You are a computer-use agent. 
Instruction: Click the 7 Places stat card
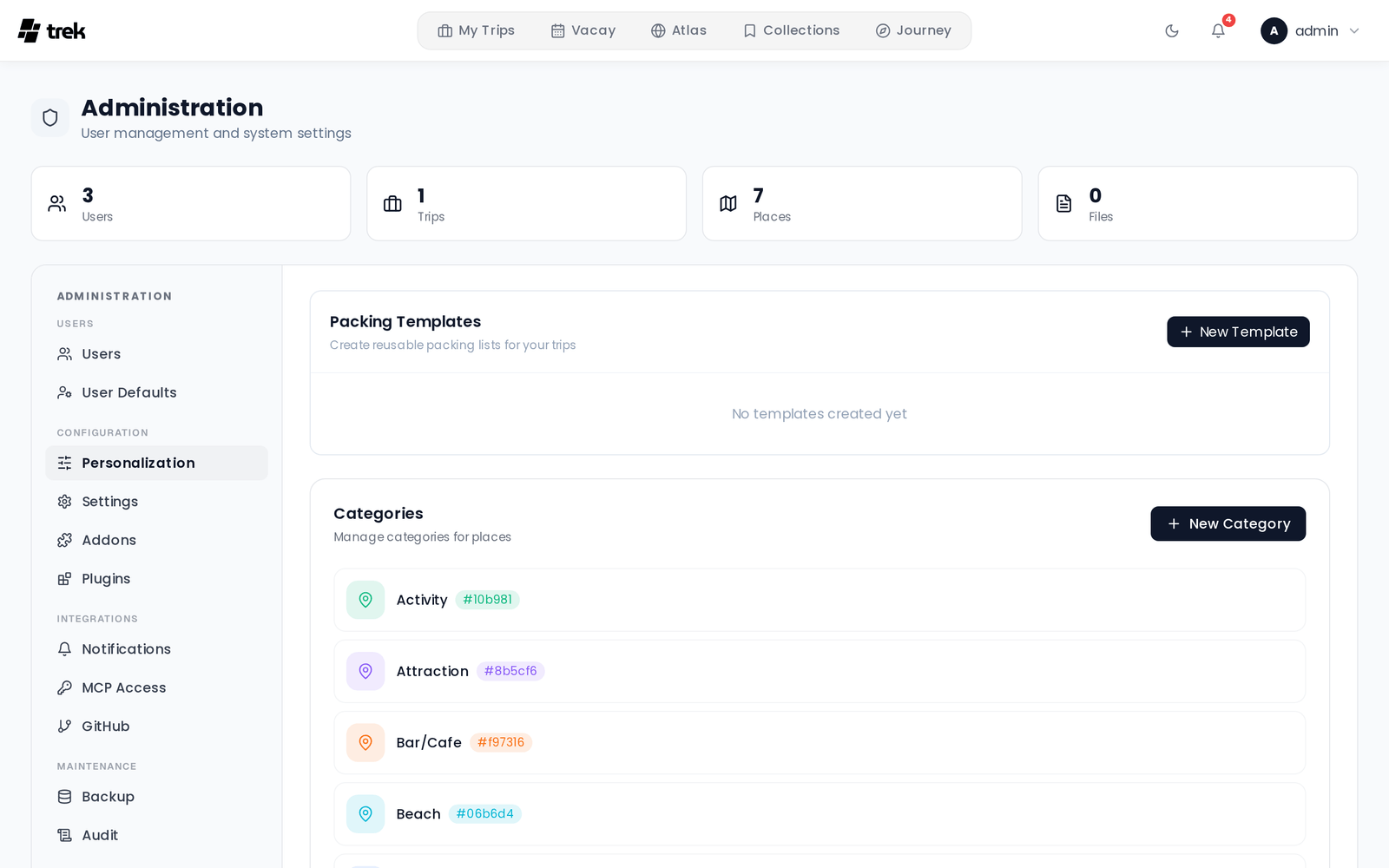tap(862, 204)
